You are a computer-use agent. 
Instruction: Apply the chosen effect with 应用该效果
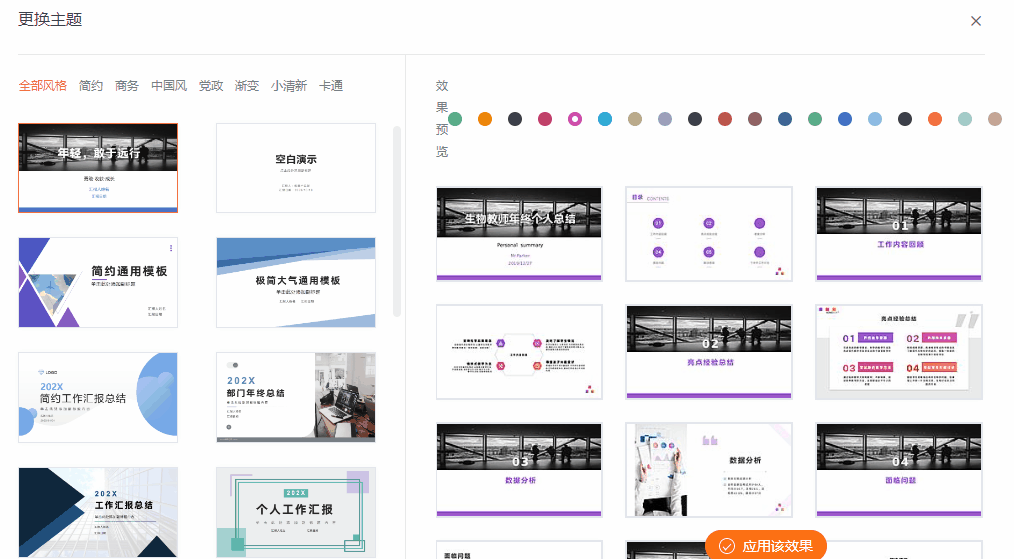766,545
